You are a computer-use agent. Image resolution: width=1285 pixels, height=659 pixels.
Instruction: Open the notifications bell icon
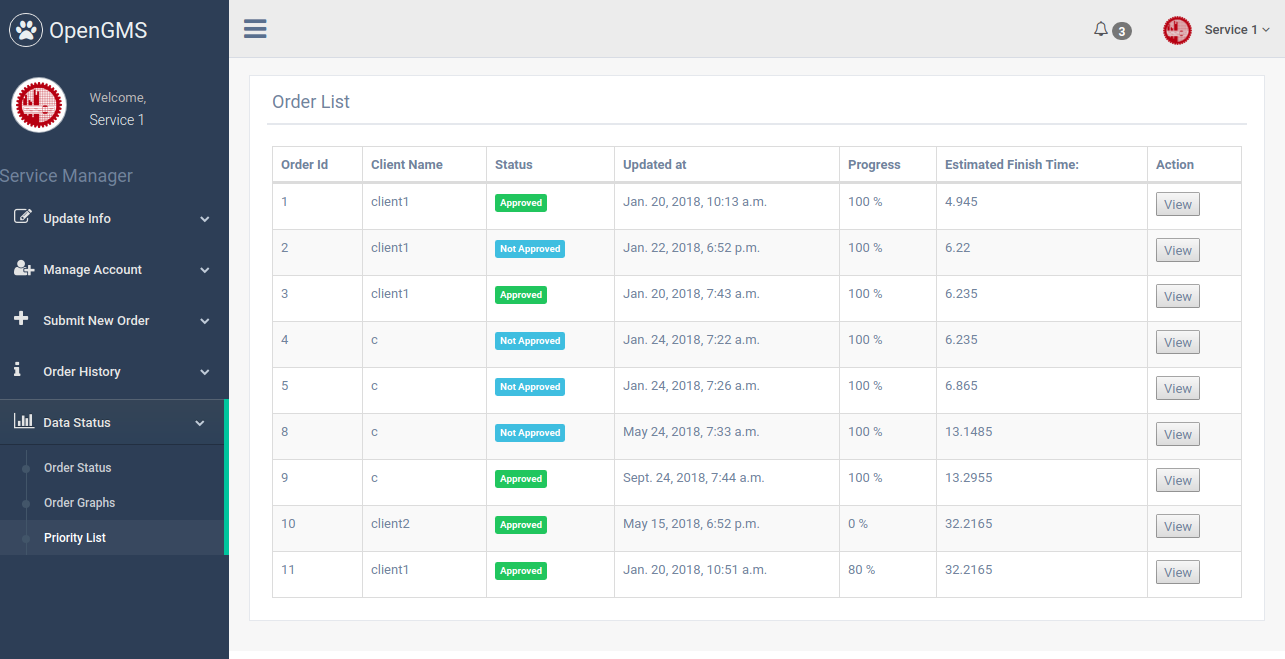1101,29
